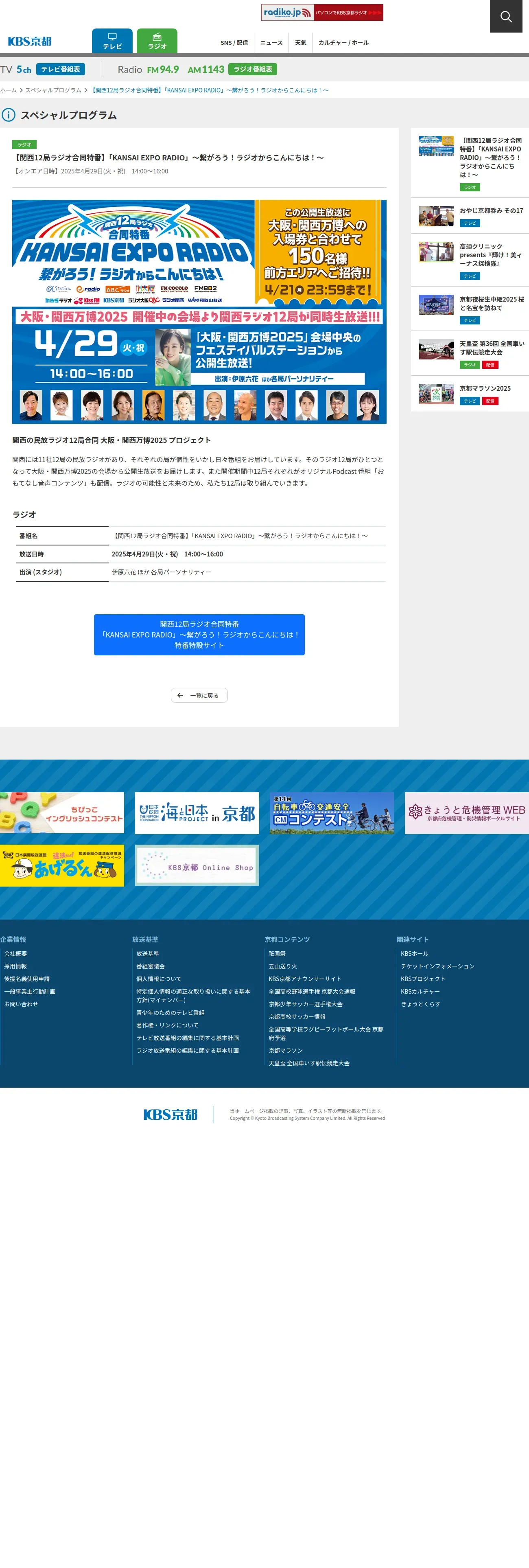Open the 海と日本 PROJECT in 京都 banner
Screen dimensions: 529x1568
(x=197, y=812)
